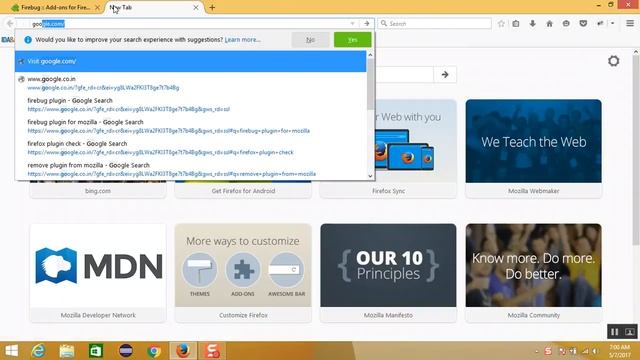
Task: Open More ways to customize tile
Action: pos(243,265)
